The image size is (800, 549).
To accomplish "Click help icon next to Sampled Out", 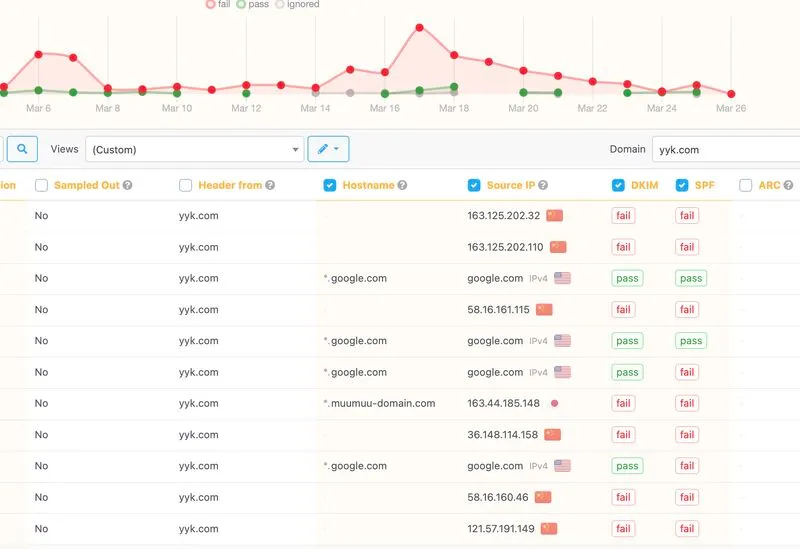I will [x=128, y=185].
